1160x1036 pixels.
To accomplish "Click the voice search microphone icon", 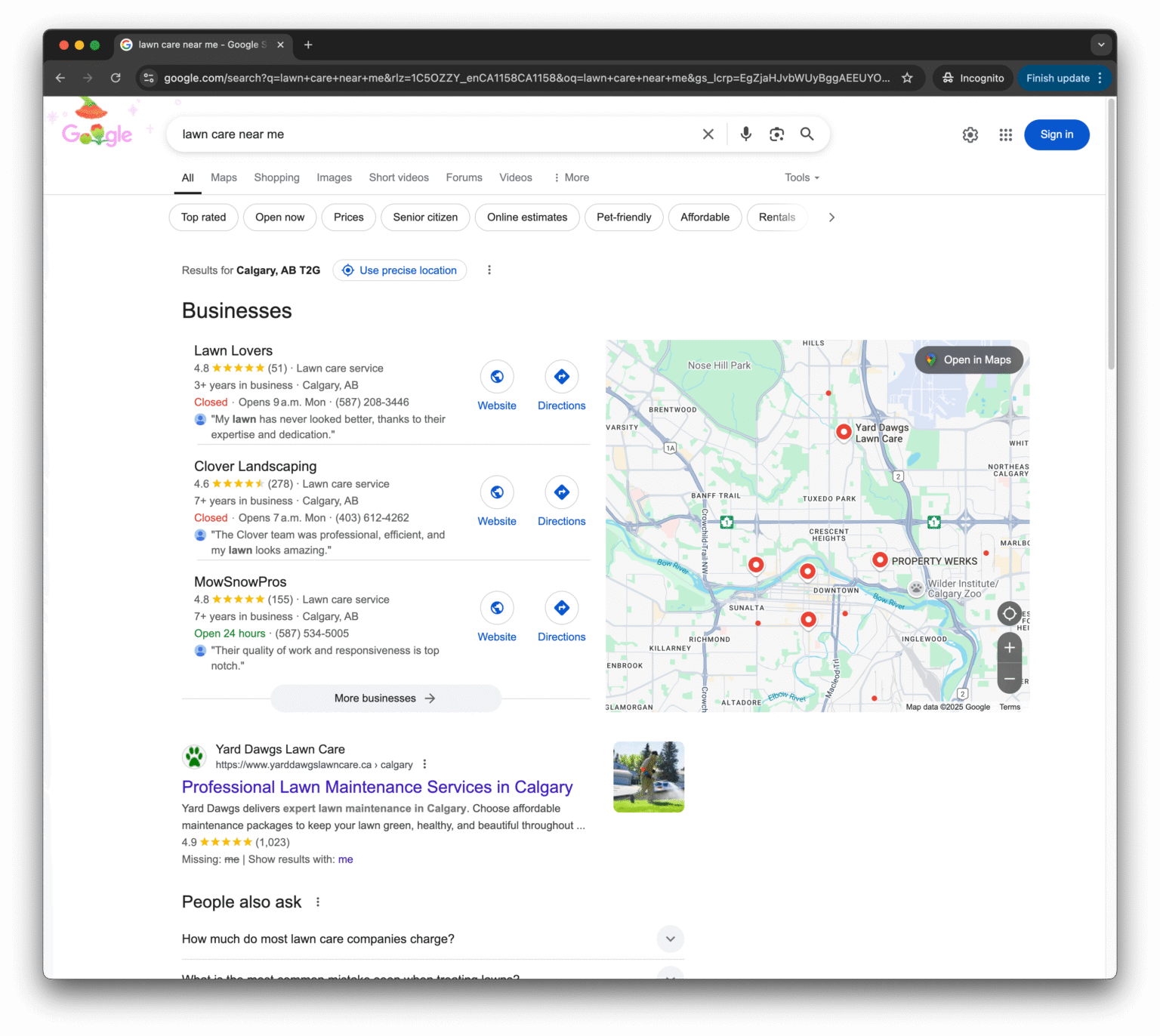I will coord(745,134).
